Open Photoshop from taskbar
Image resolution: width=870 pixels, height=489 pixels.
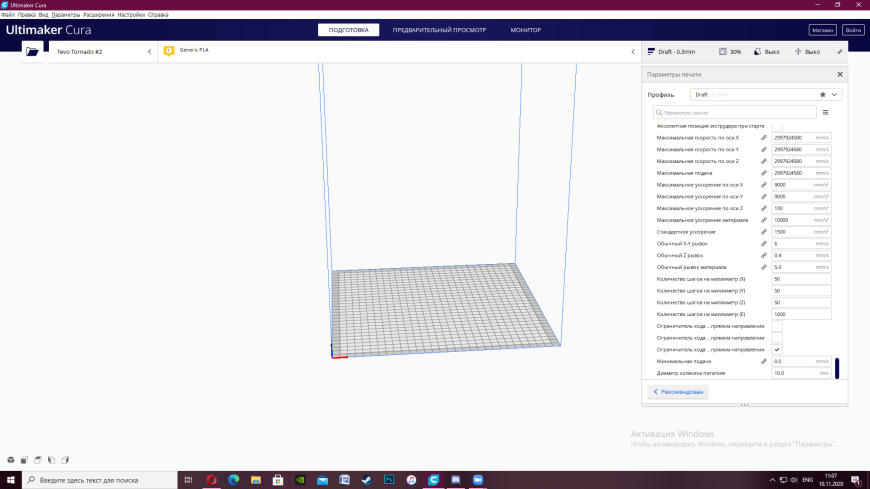[389, 480]
